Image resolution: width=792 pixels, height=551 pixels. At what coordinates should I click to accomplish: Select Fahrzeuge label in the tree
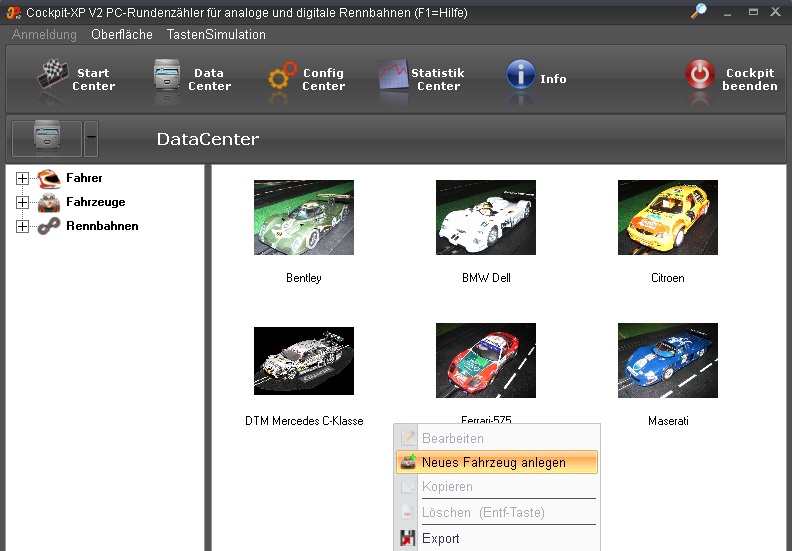pos(95,202)
